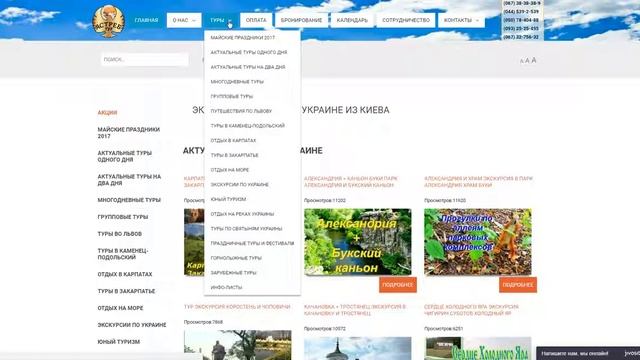Open the Главная page
640x360 pixels.
pyautogui.click(x=146, y=20)
